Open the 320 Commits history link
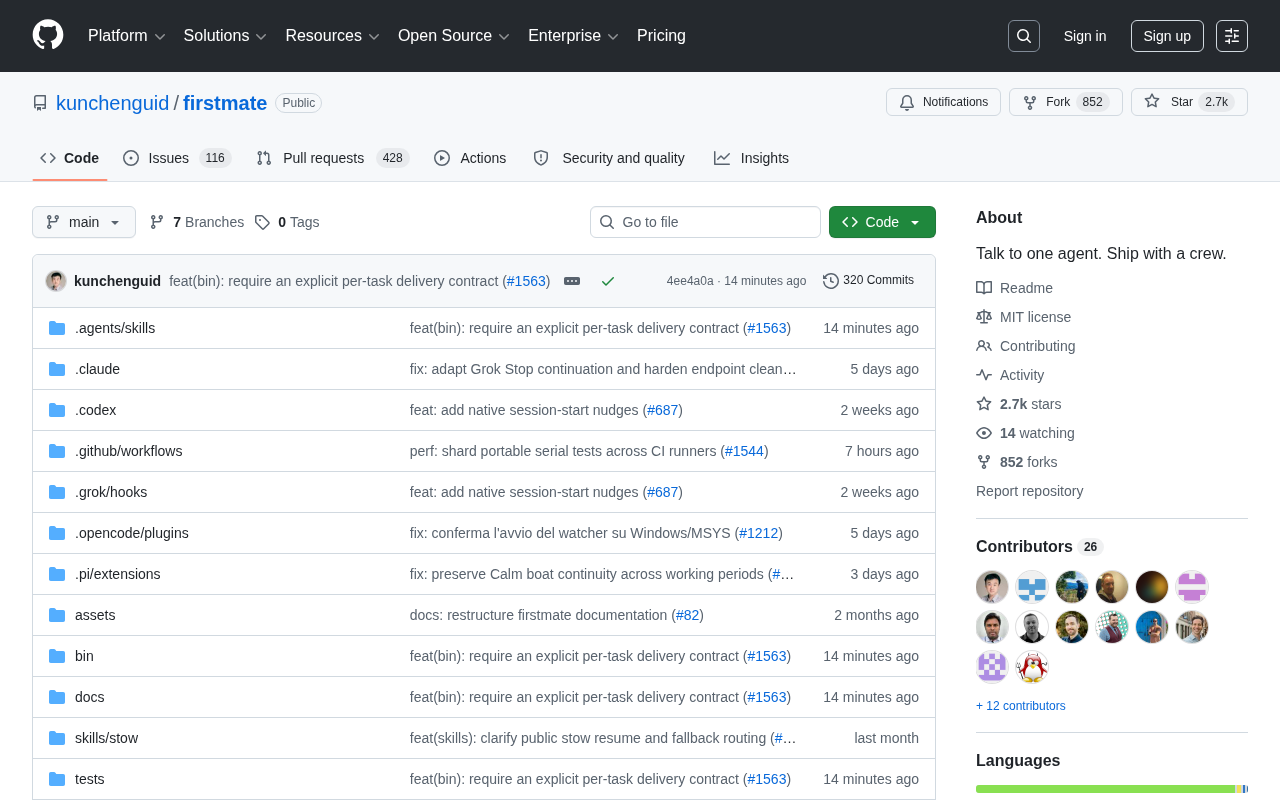The image size is (1280, 800). (868, 280)
